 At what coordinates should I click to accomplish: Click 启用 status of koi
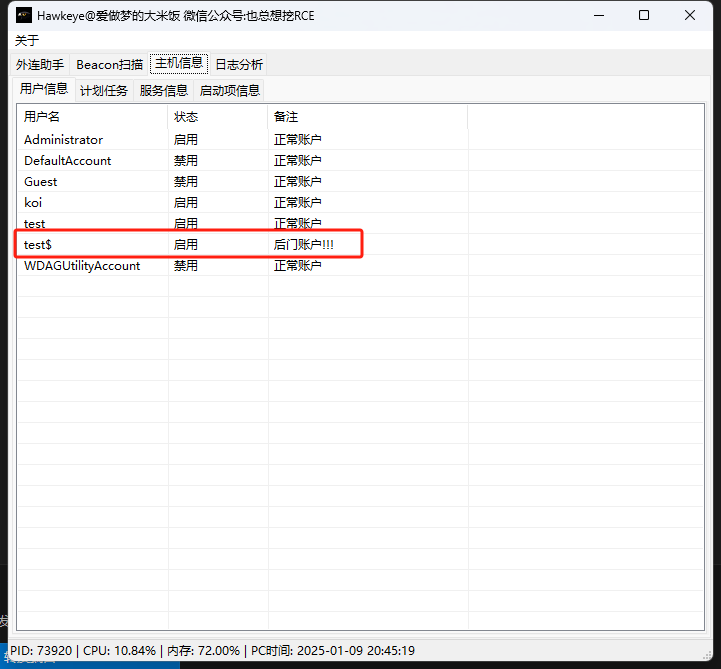186,202
